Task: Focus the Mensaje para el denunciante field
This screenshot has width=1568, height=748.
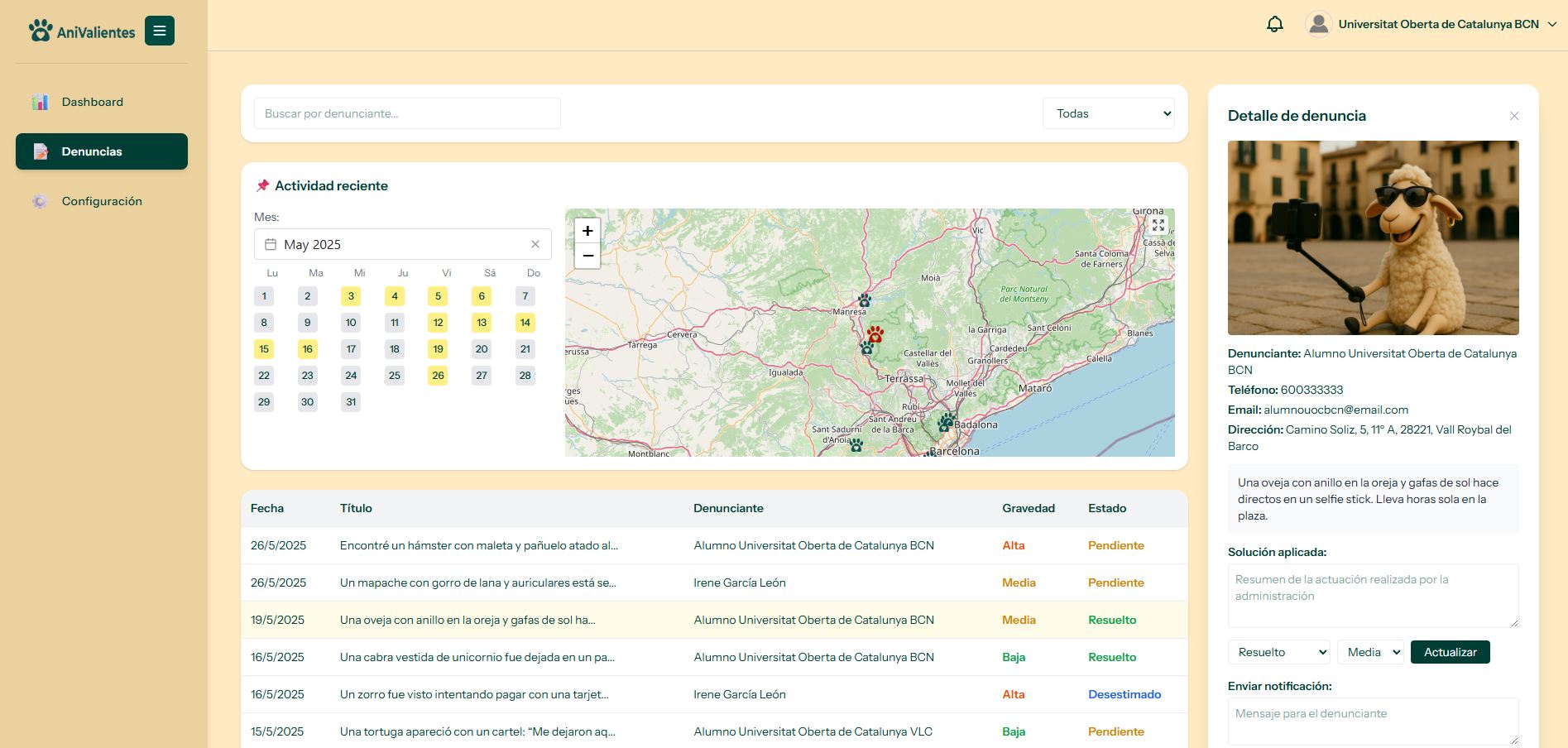Action: [x=1374, y=722]
